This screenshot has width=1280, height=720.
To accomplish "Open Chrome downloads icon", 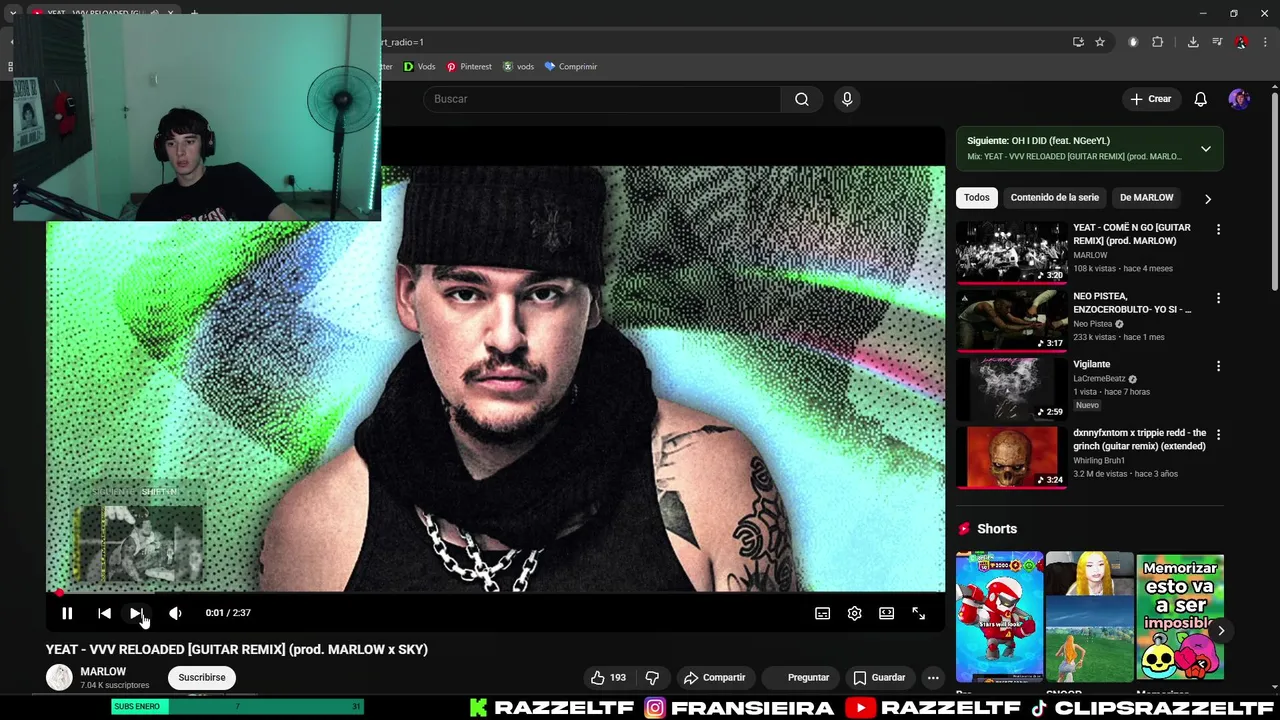I will pyautogui.click(x=1193, y=42).
